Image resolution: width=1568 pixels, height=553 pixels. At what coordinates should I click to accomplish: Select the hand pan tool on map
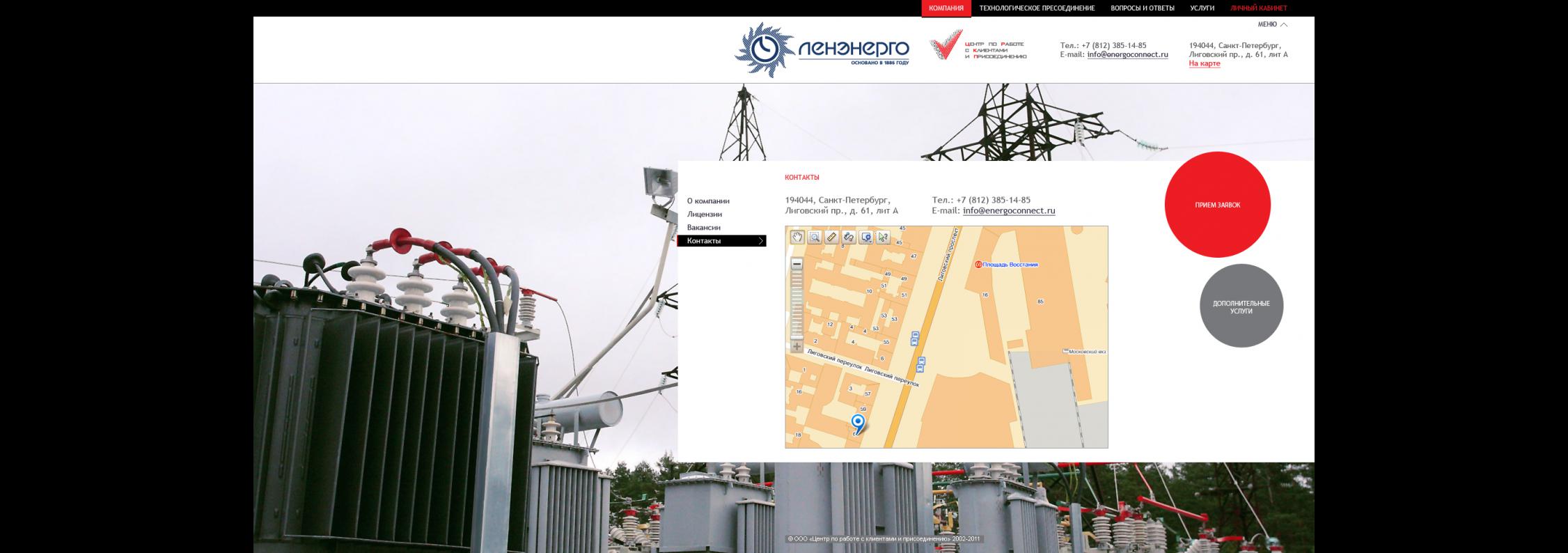[797, 237]
